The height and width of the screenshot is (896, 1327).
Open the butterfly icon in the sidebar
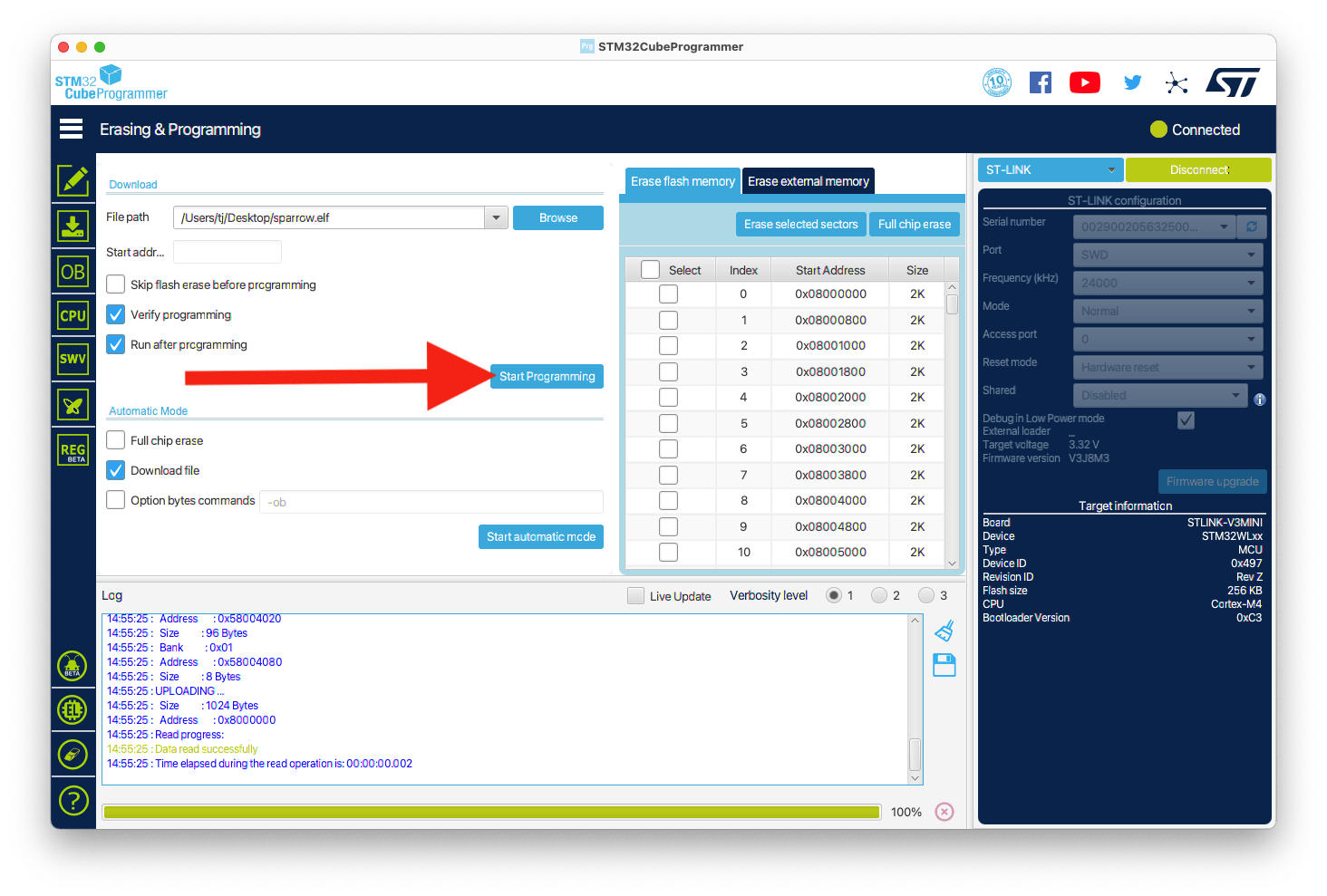point(73,405)
